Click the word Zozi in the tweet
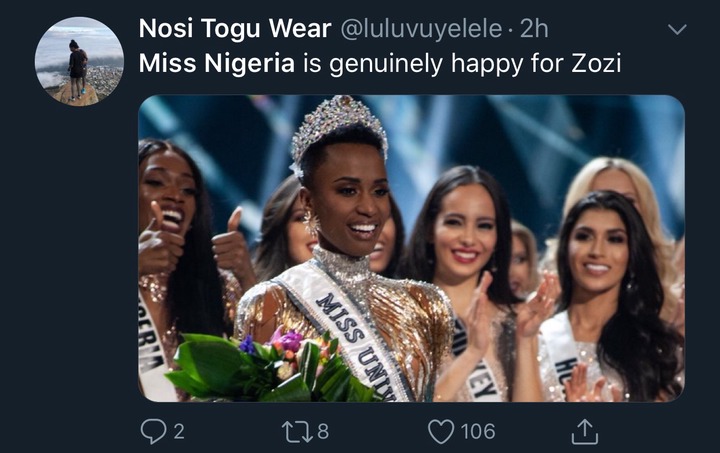 [596, 63]
